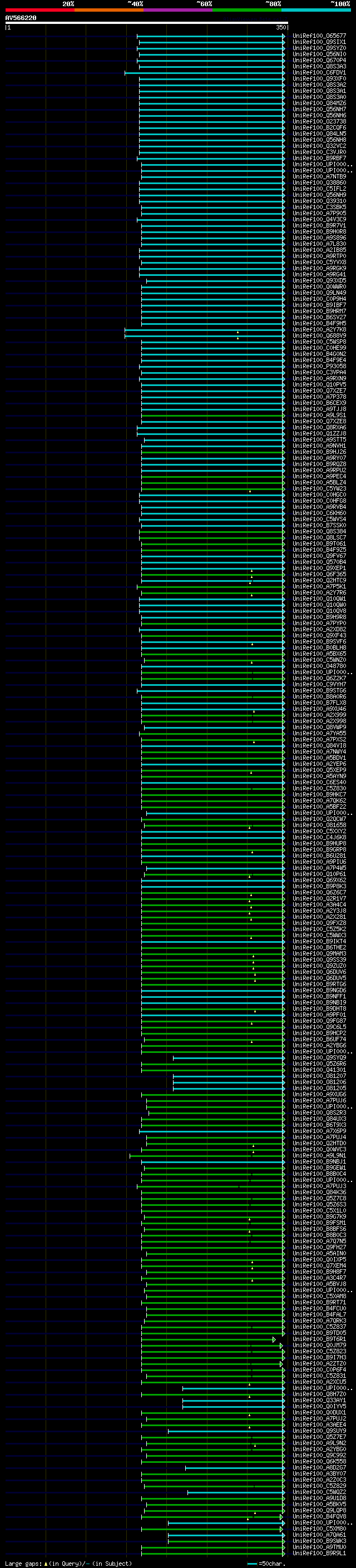Viewport: 356px width, 1568px height.
Task: Select the label UniRef100_B9IKT4
Action: 319,942
